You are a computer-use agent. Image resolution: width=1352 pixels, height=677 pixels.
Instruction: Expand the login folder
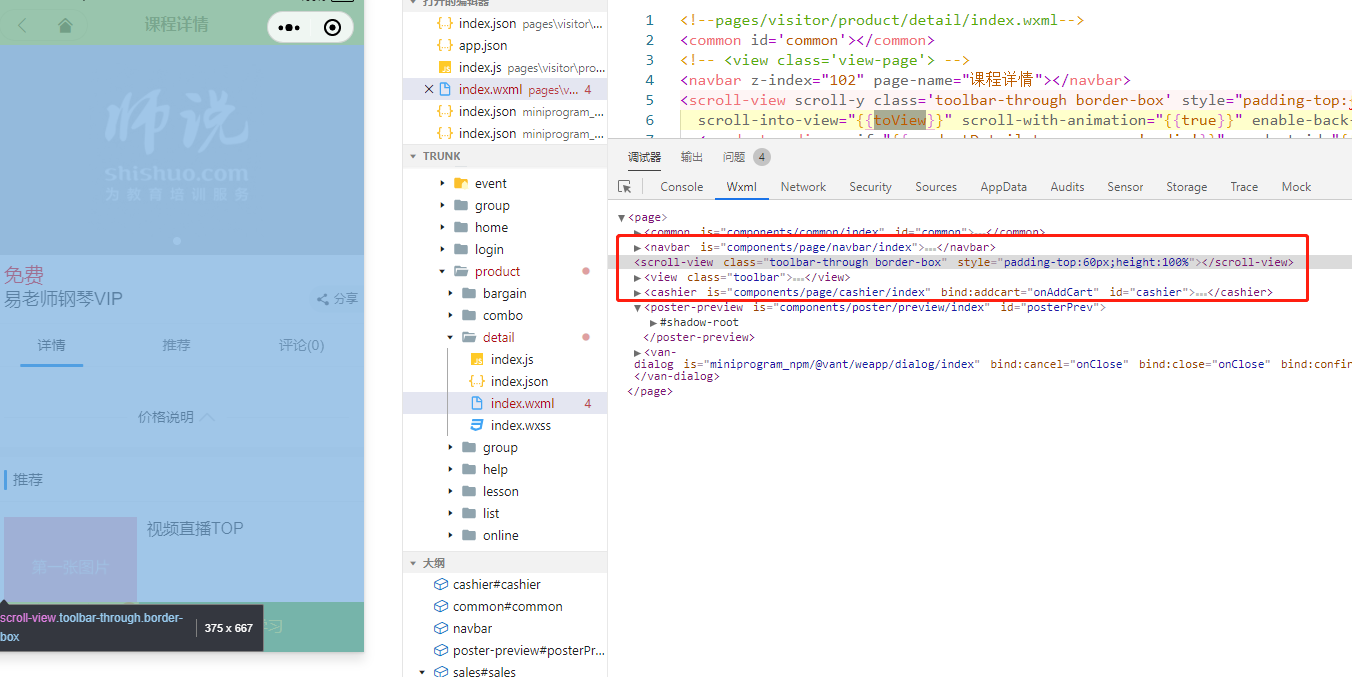pos(443,249)
